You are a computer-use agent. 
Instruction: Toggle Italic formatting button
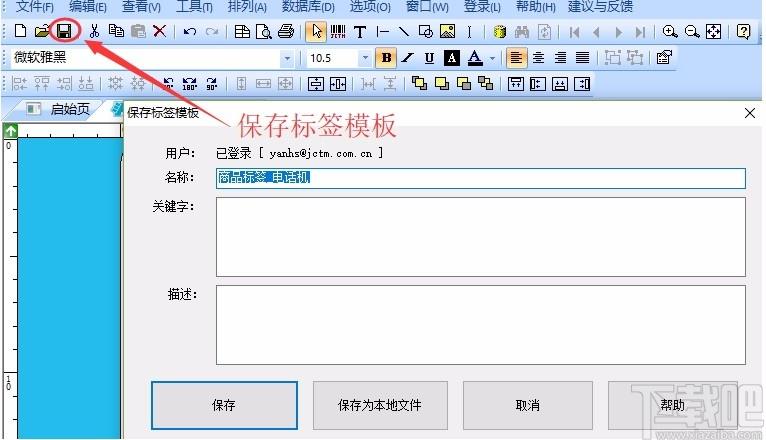[407, 58]
